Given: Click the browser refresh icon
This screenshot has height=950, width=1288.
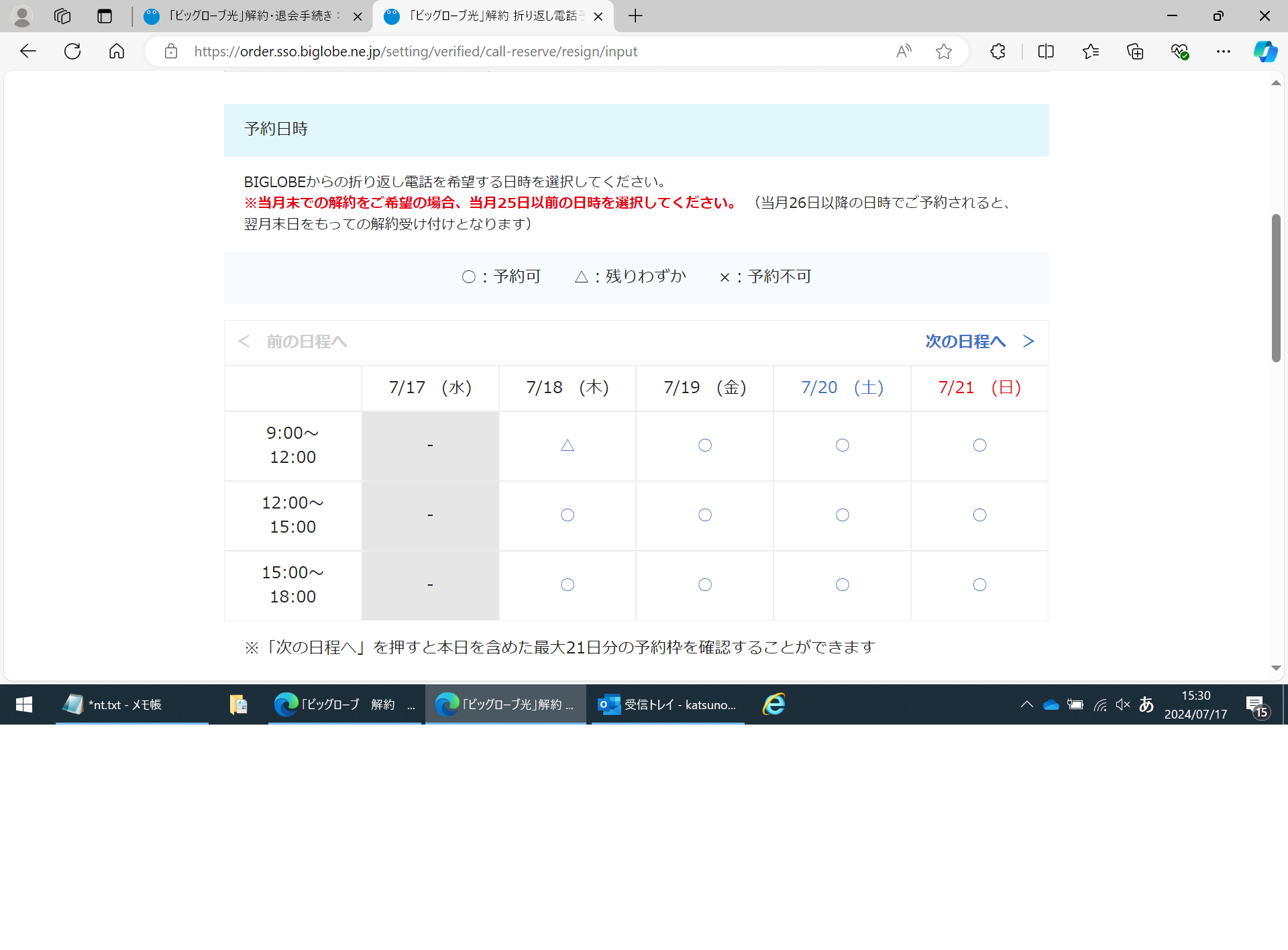Looking at the screenshot, I should (72, 52).
